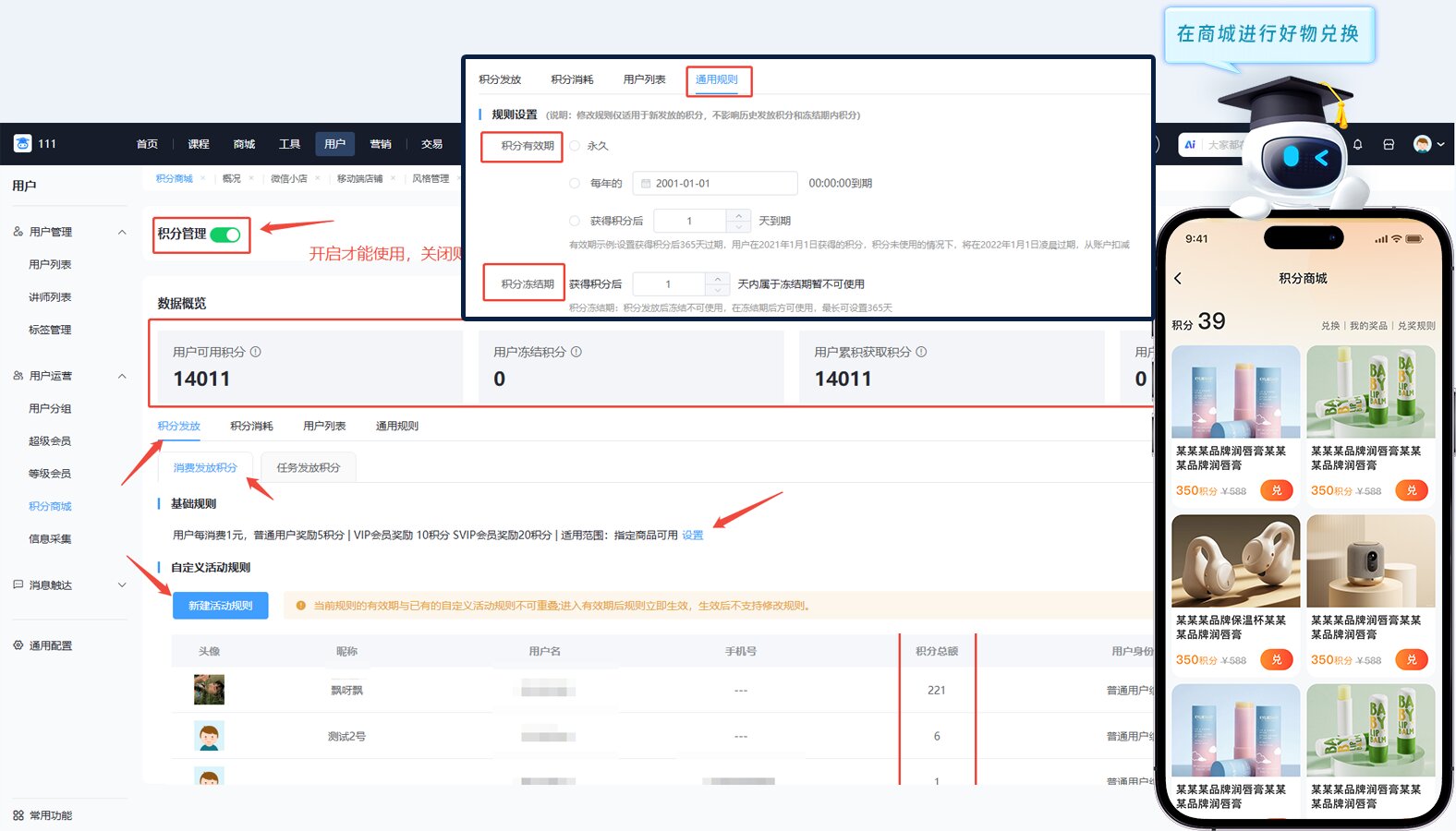Image resolution: width=1456 pixels, height=831 pixels.
Task: Click info icon beside 用户累积获取积分
Action: coord(921,352)
